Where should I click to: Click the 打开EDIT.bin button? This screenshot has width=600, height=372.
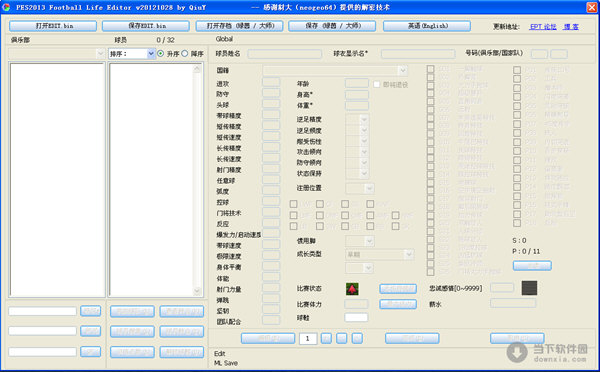pyautogui.click(x=53, y=26)
